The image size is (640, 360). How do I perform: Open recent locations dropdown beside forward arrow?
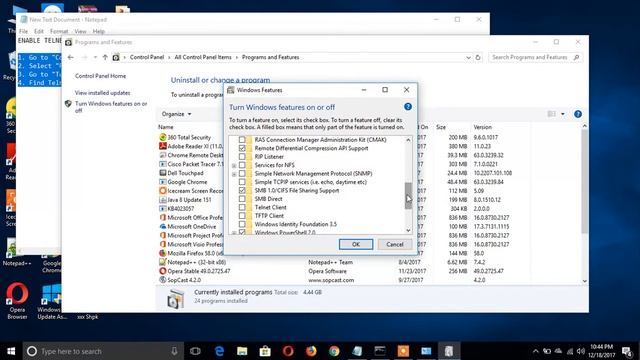95,58
